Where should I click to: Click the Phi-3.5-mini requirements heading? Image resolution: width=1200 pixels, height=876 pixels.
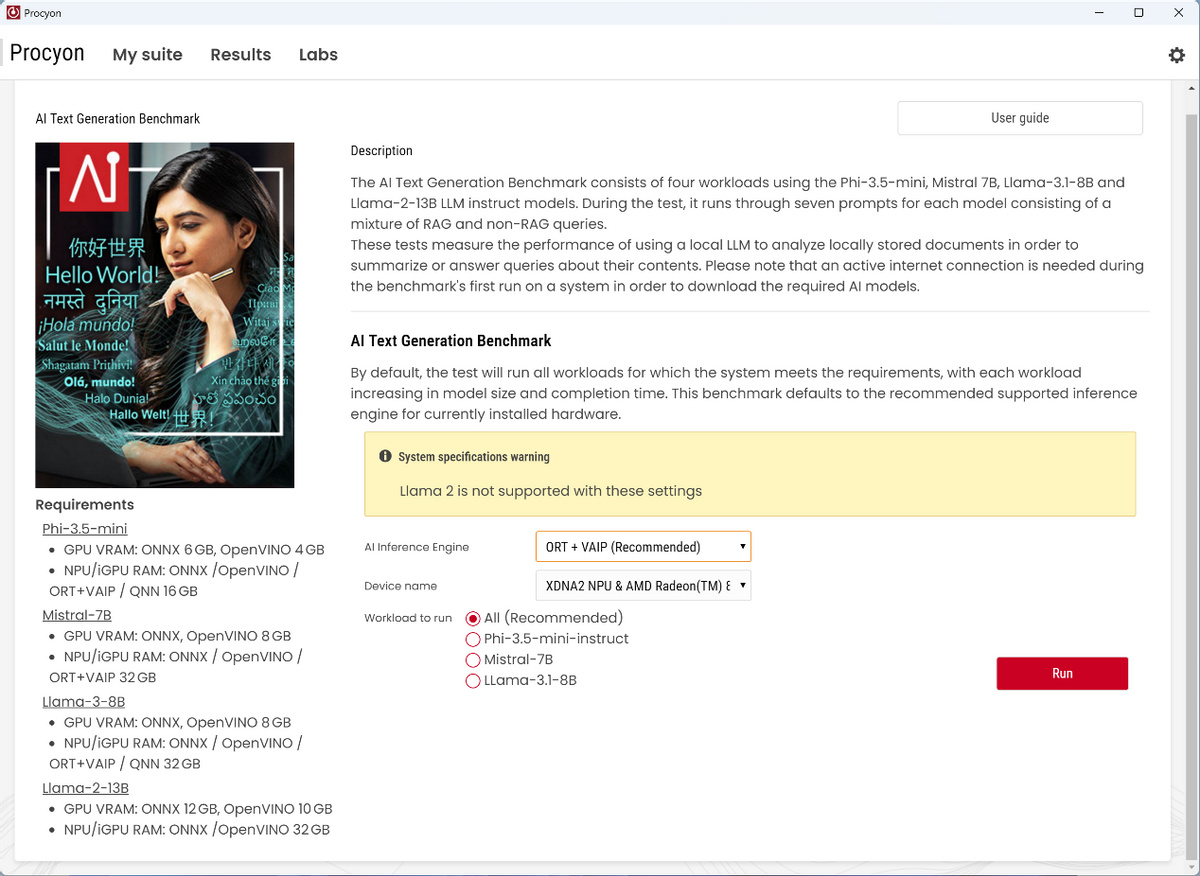click(85, 528)
